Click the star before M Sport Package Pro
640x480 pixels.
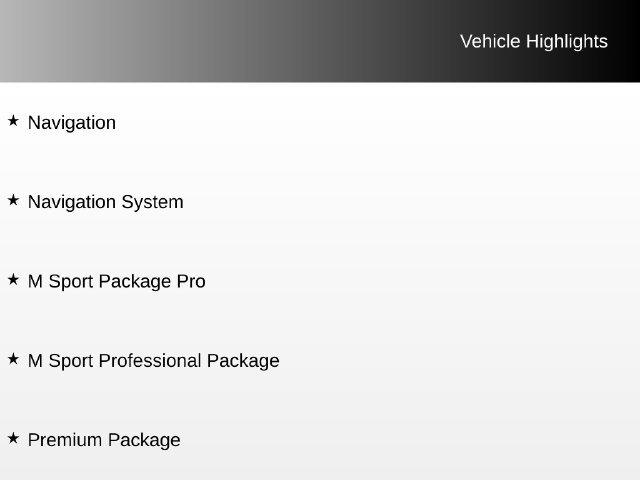pos(13,280)
